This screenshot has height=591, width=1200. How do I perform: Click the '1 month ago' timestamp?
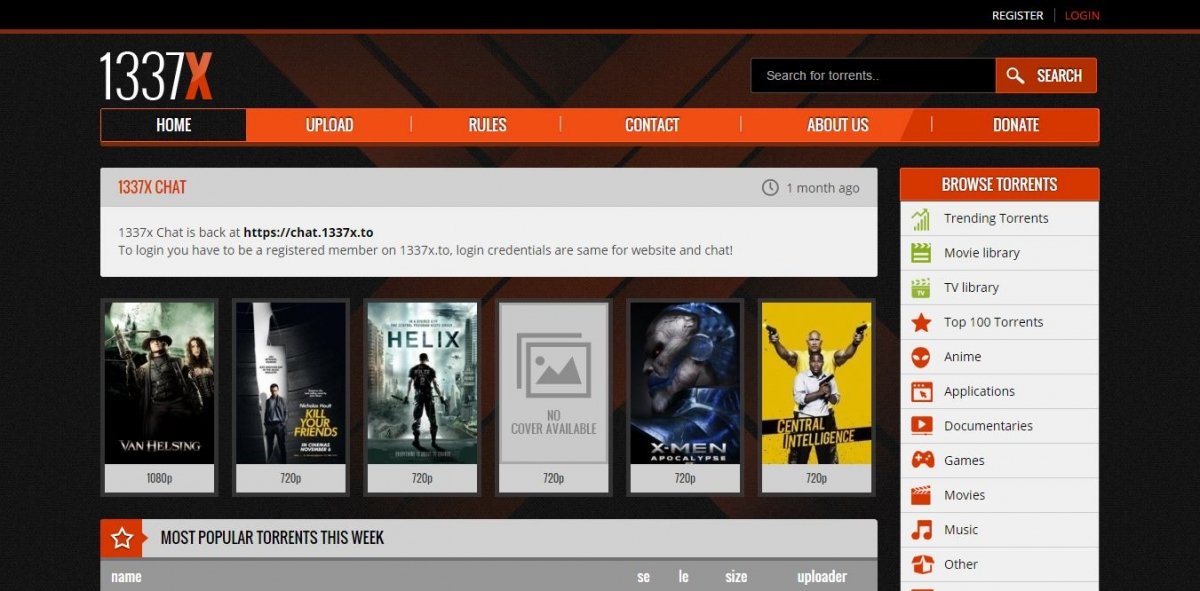pos(822,188)
